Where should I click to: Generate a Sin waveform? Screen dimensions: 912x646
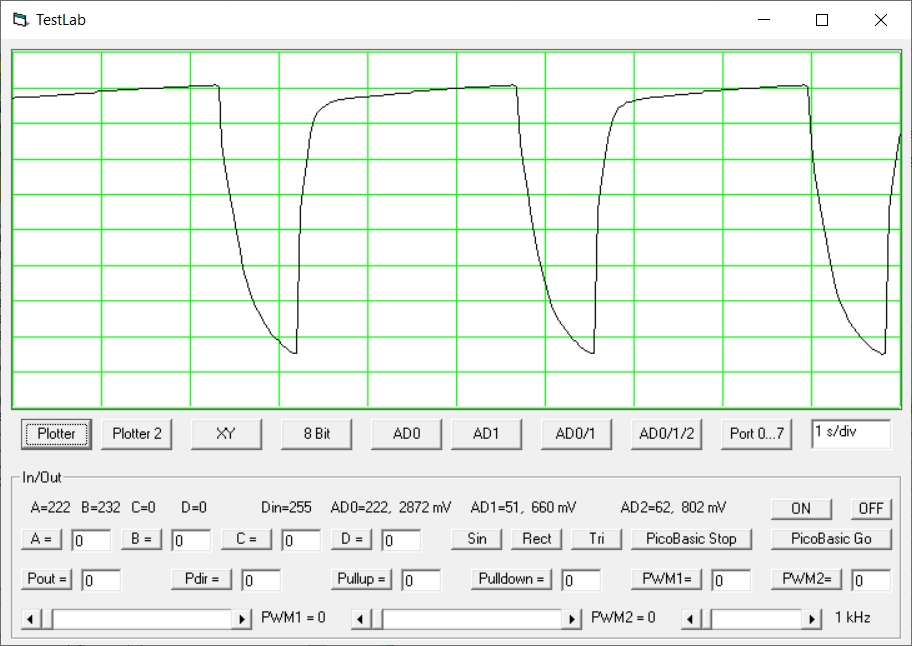pos(477,539)
